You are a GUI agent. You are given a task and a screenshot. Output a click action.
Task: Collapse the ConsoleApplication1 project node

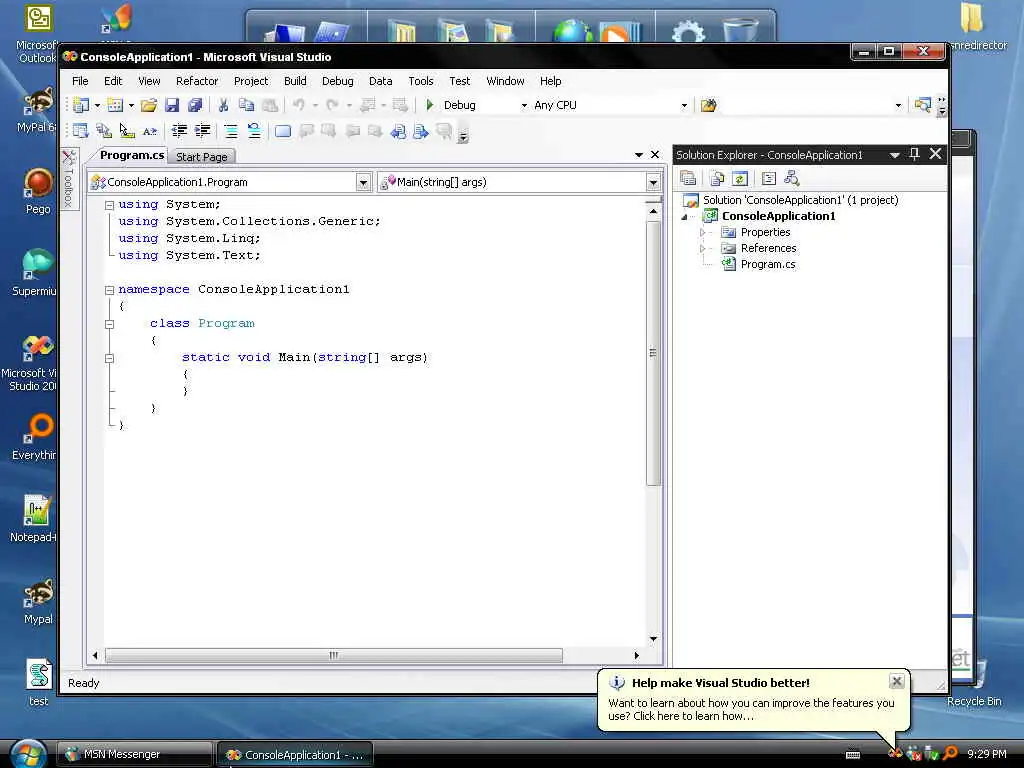[x=684, y=217]
